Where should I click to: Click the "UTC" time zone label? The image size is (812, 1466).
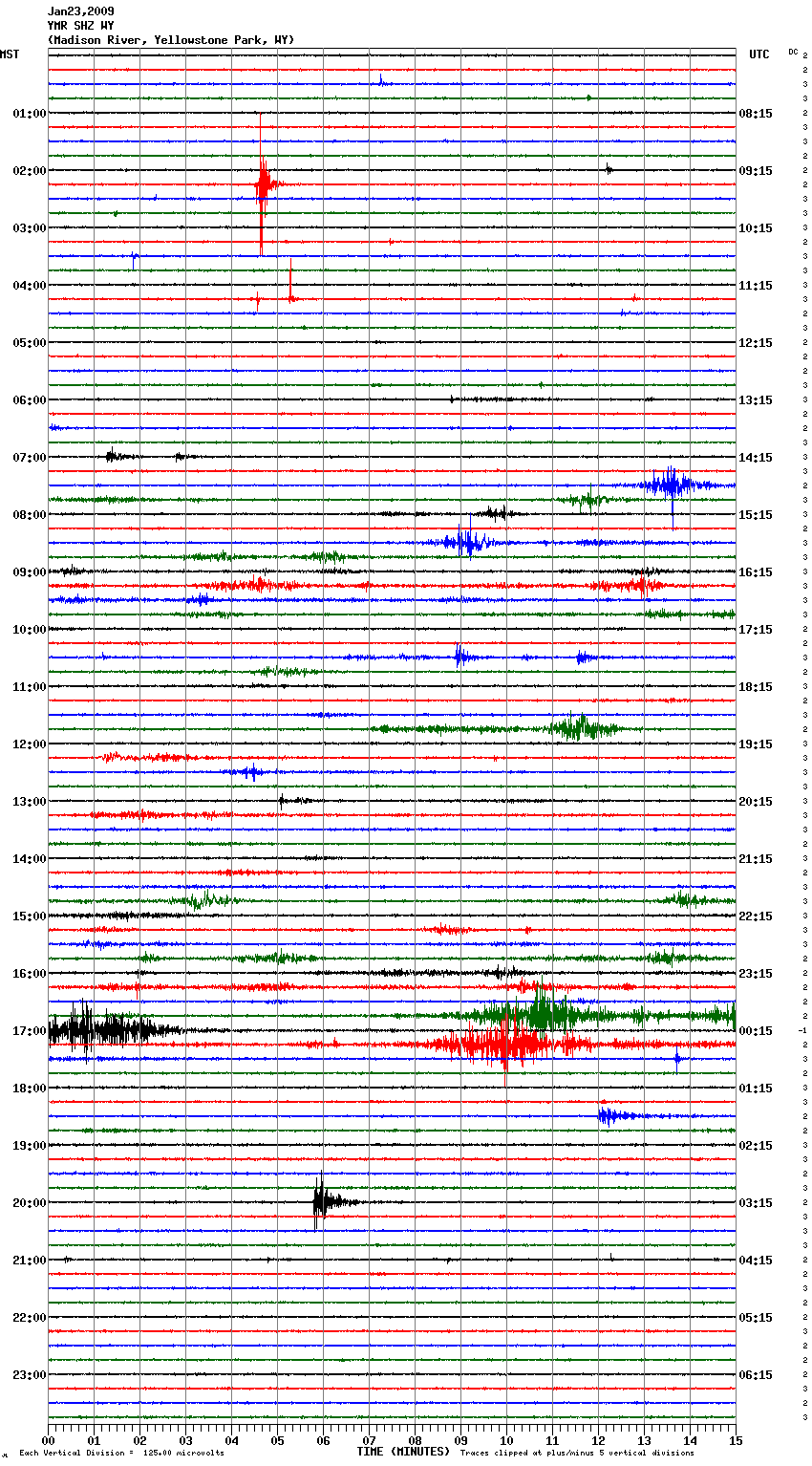[x=759, y=54]
